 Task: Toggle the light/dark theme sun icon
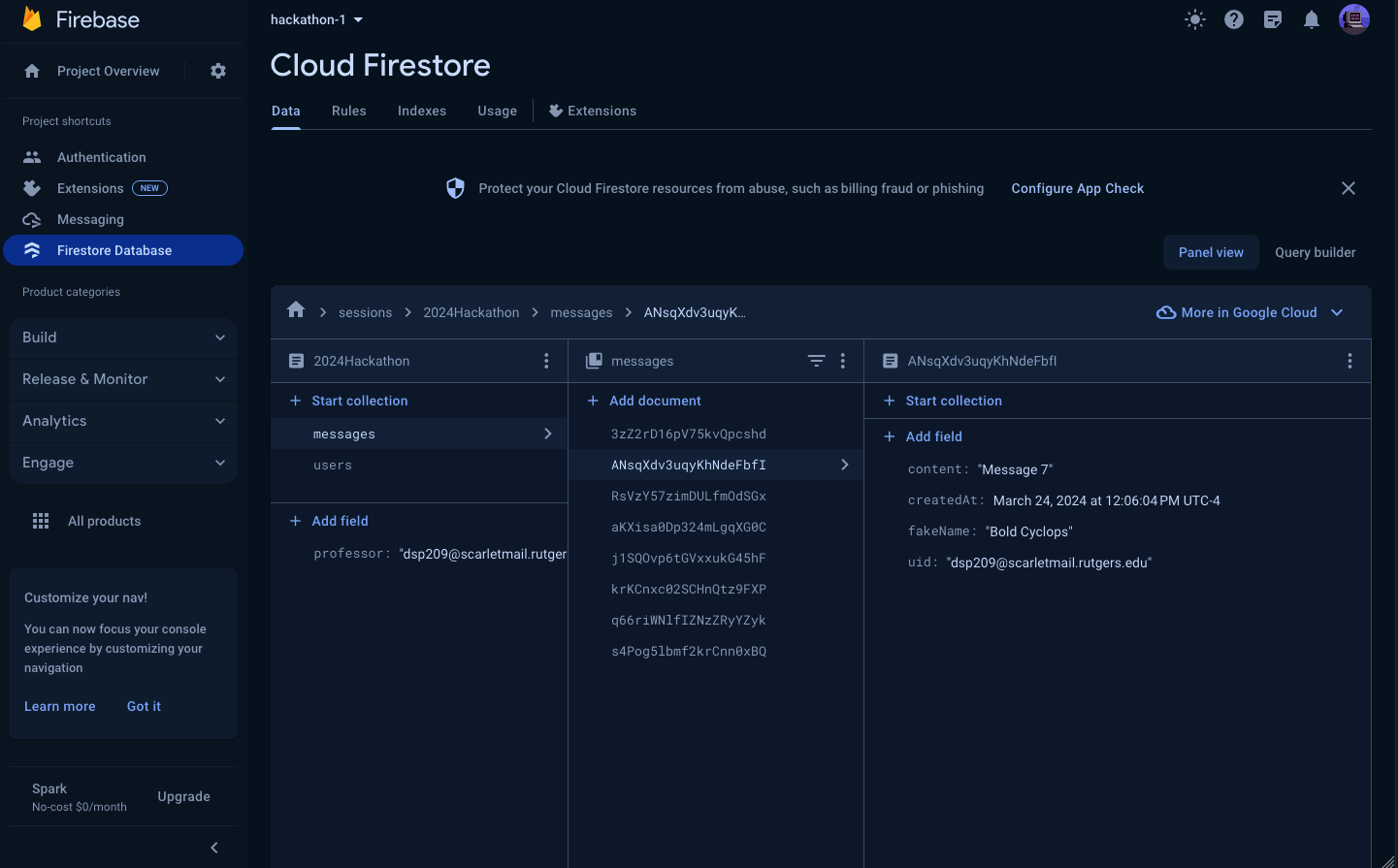tap(1195, 19)
